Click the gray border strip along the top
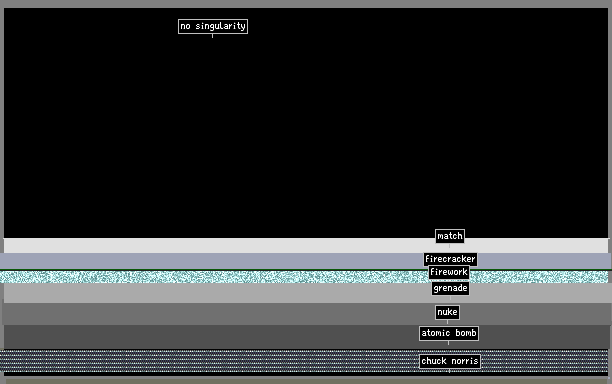 coord(306,4)
